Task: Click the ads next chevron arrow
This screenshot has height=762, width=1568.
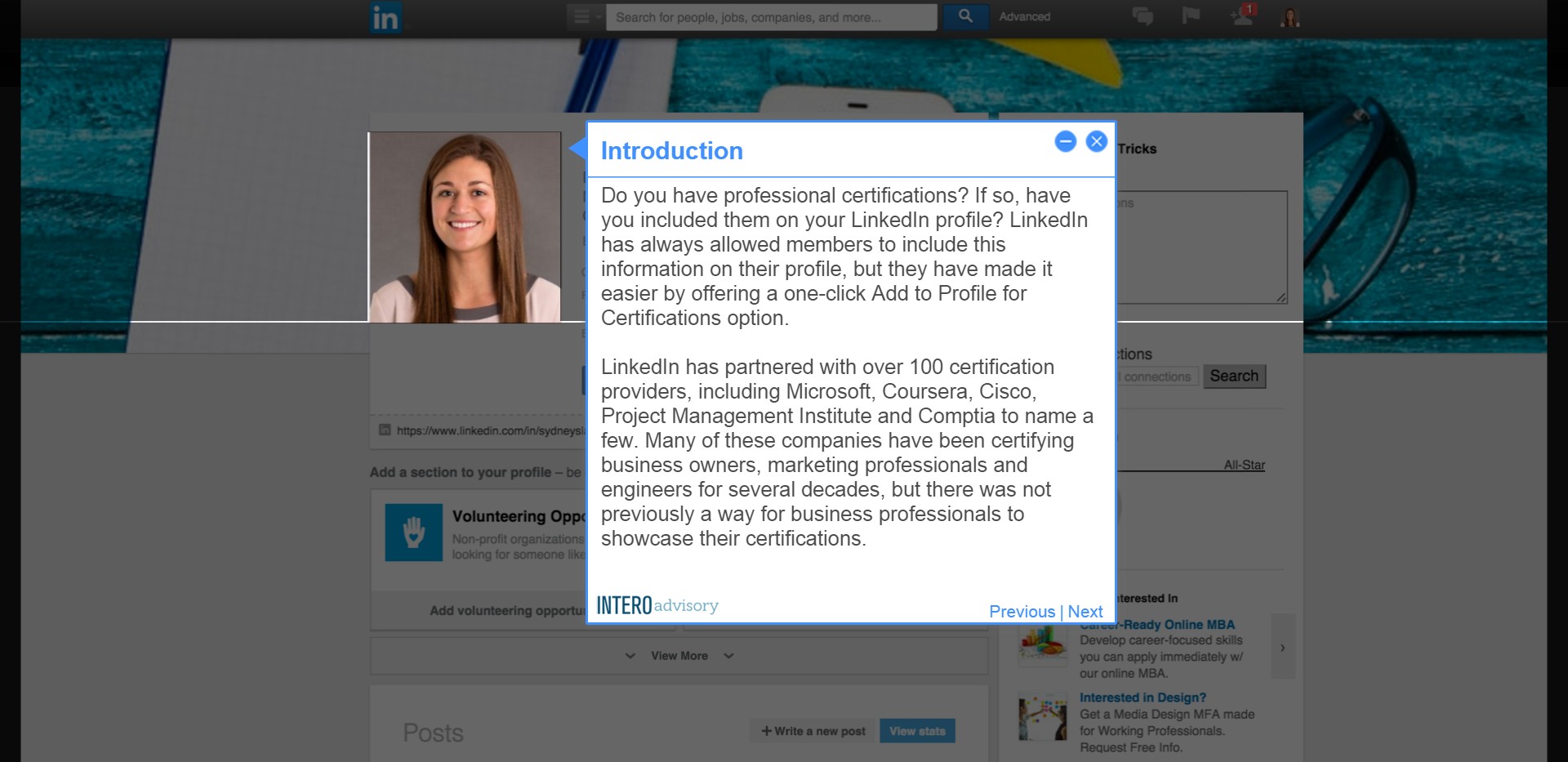Action: point(1282,647)
